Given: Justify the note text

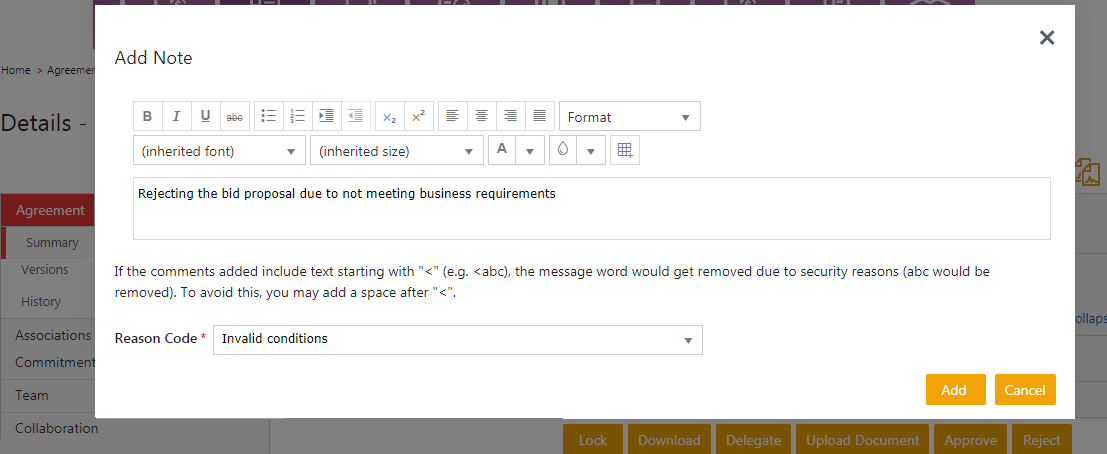Looking at the screenshot, I should [539, 116].
